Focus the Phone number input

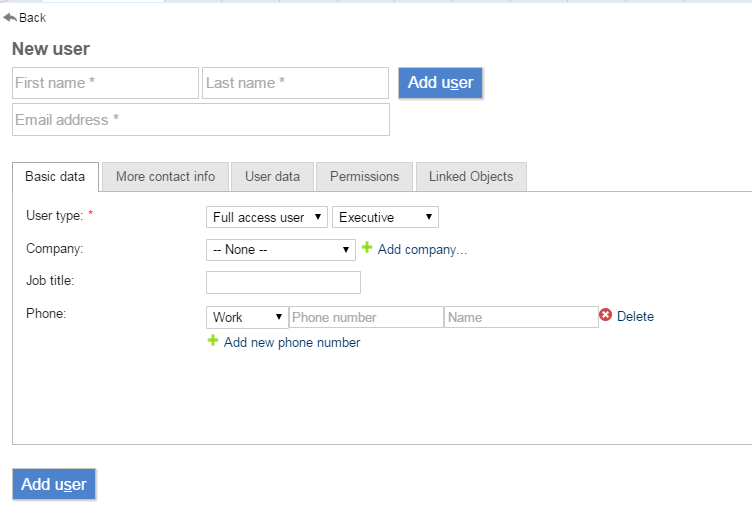pyautogui.click(x=366, y=317)
